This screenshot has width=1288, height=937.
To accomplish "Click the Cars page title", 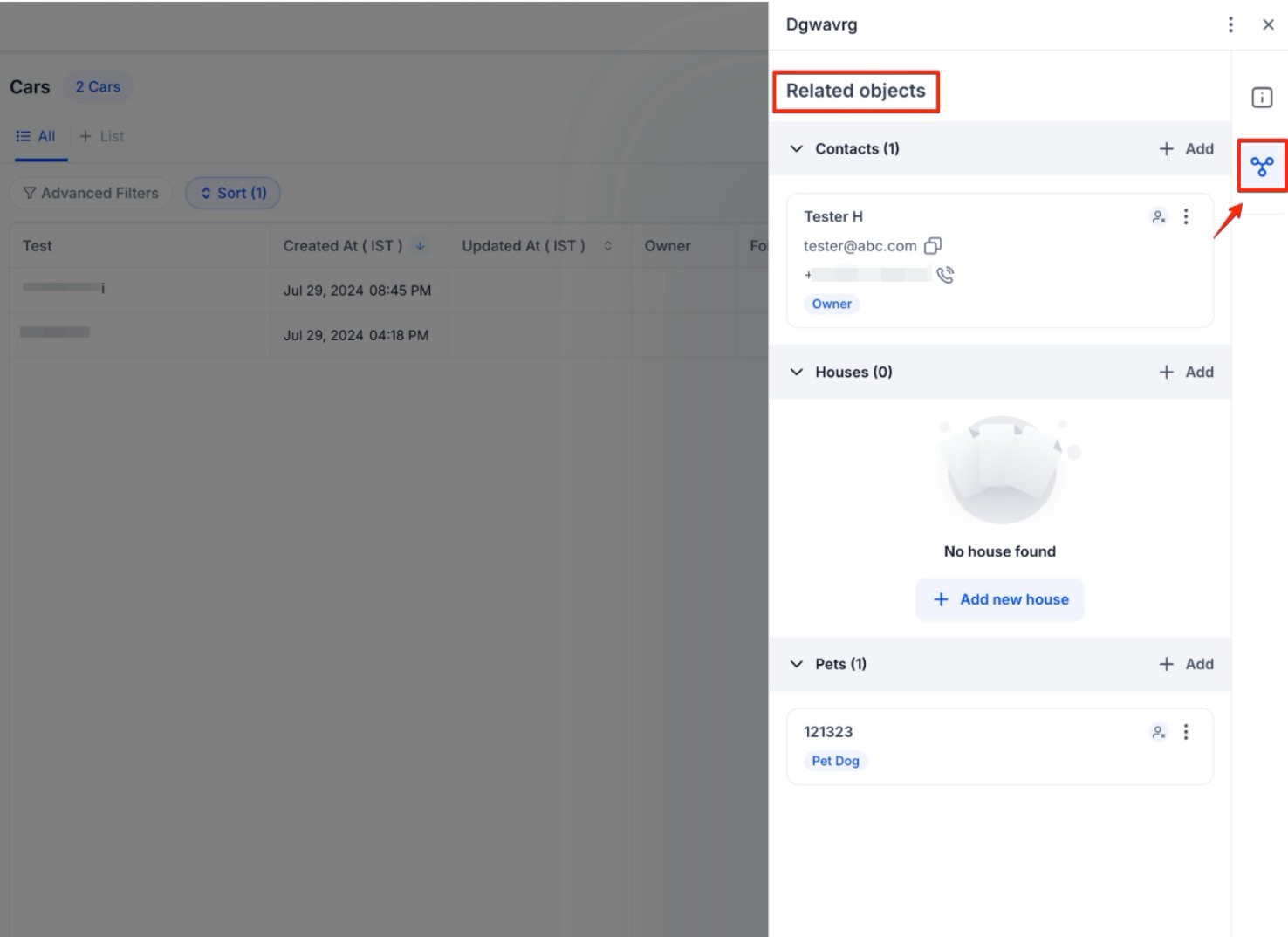I will 30,87.
